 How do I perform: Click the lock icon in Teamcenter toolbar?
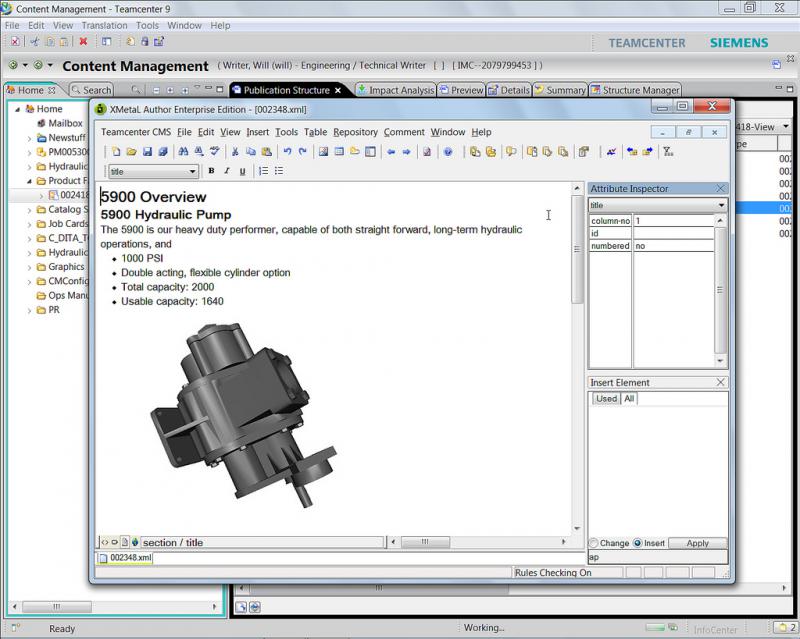pos(144,42)
